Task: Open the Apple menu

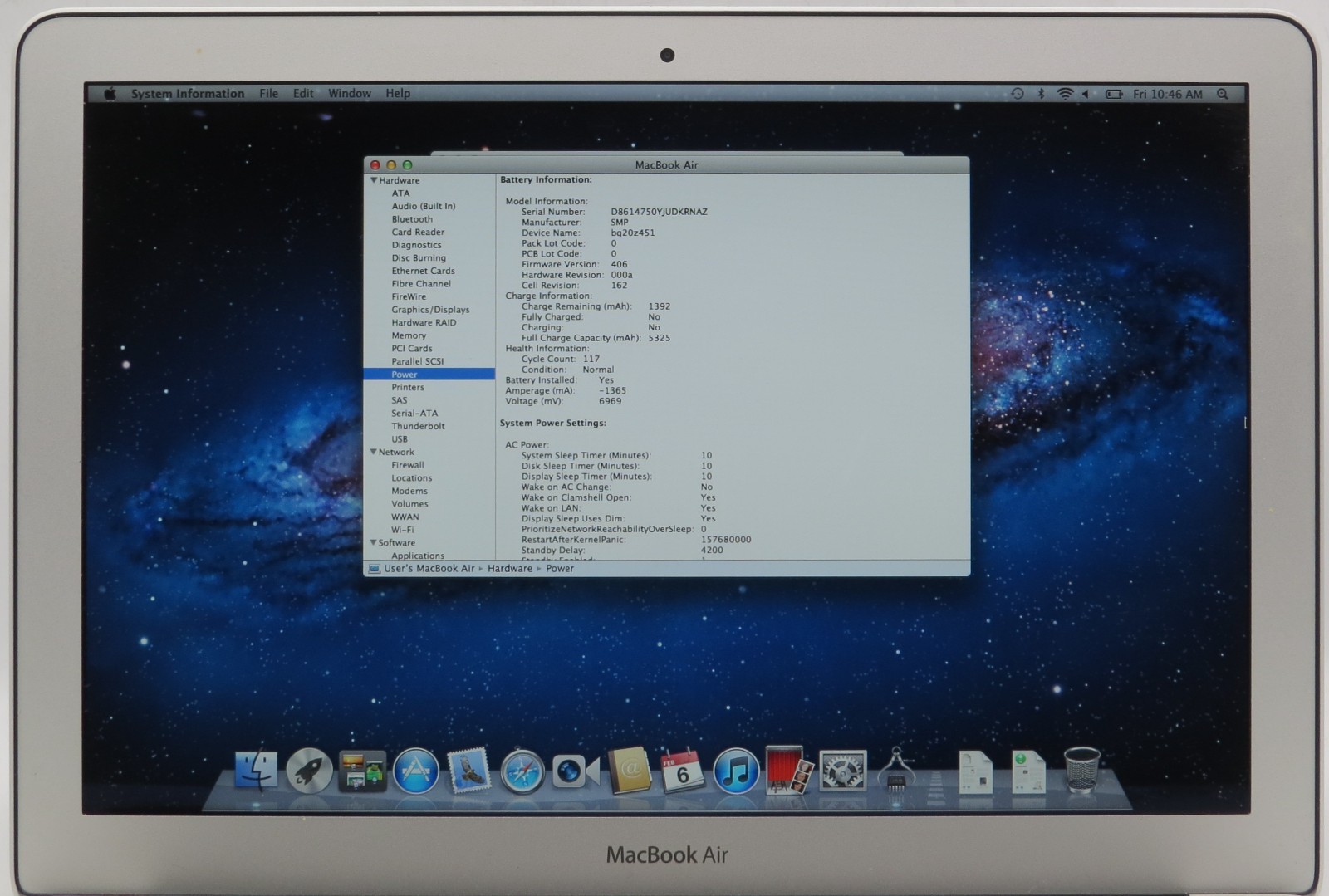Action: [110, 94]
